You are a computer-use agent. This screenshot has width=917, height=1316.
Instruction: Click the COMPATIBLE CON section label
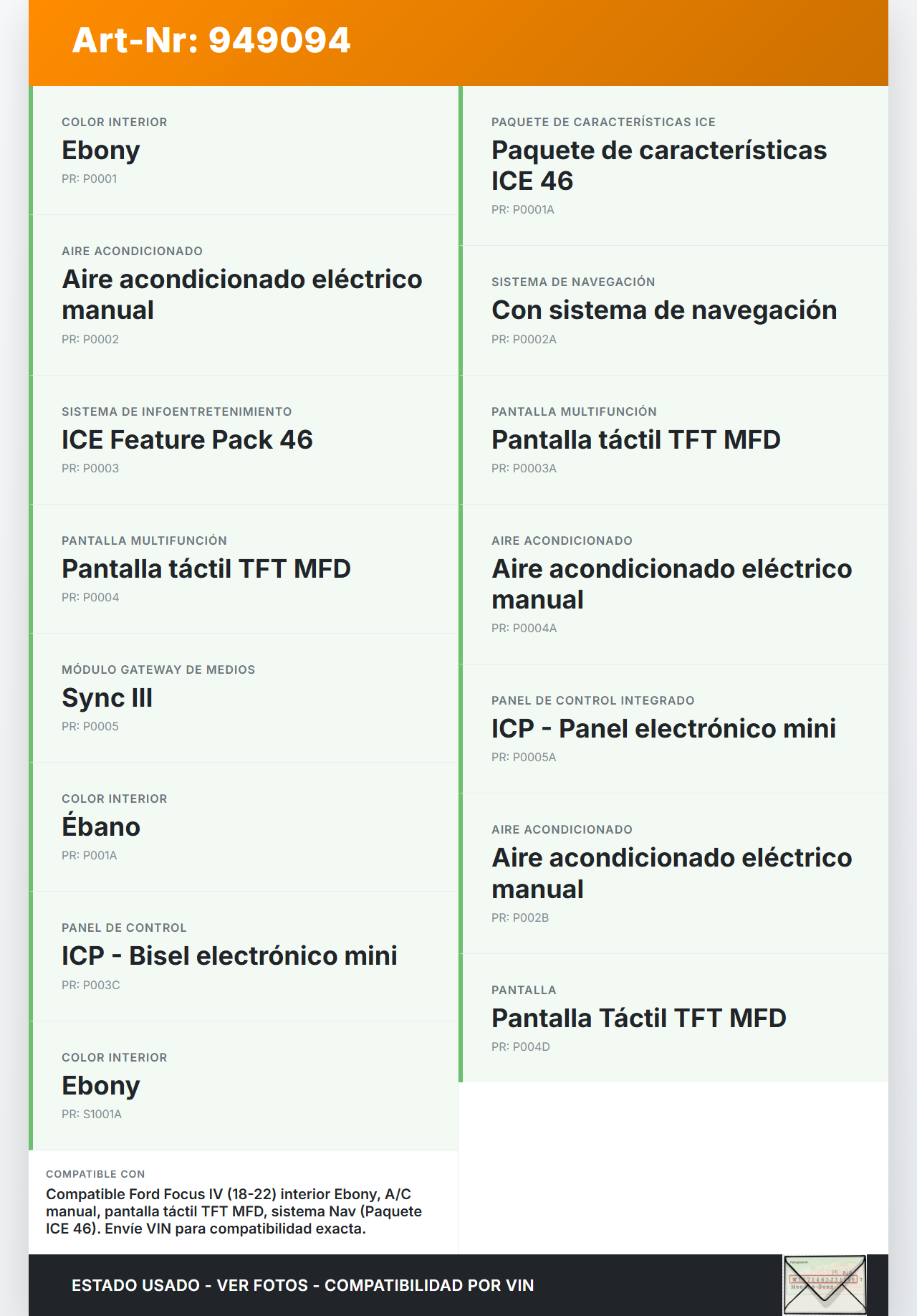point(95,1174)
